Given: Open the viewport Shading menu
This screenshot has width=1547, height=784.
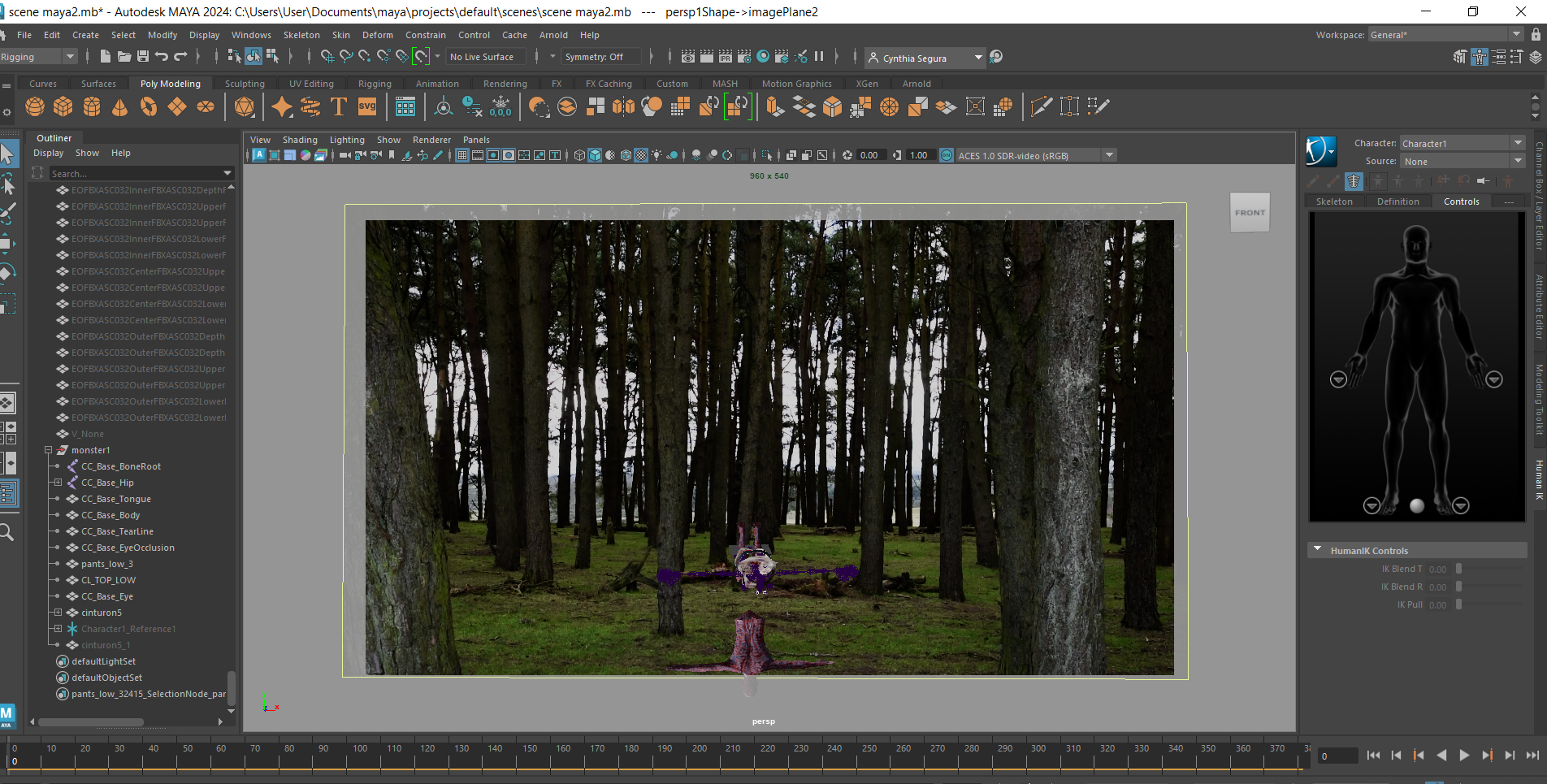Looking at the screenshot, I should click(300, 140).
